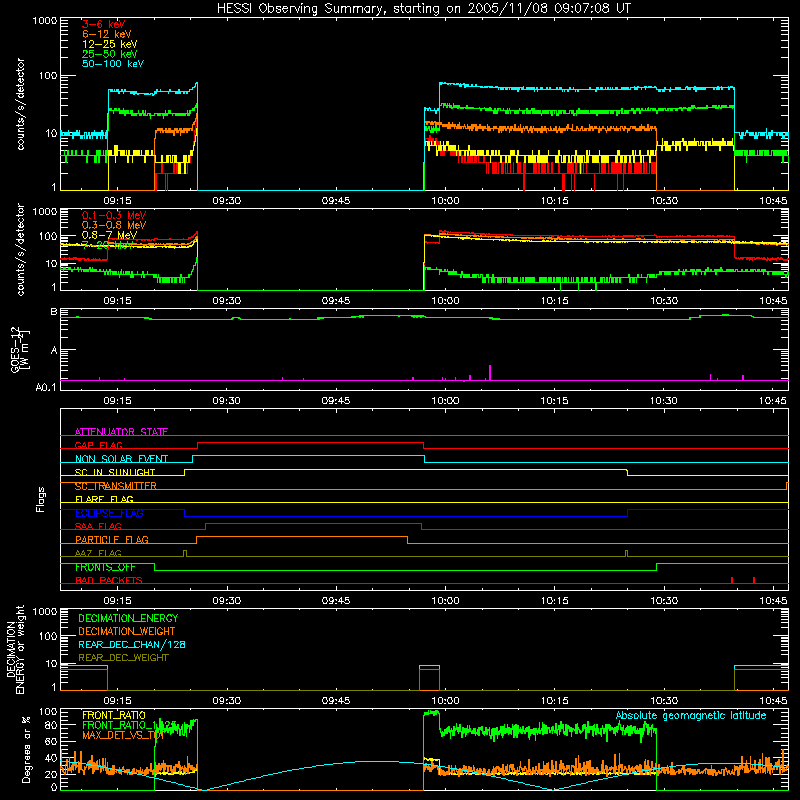Click the REAR_DEC_CHAN/128 legend label
Viewport: 800px width, 800px height.
click(x=132, y=644)
